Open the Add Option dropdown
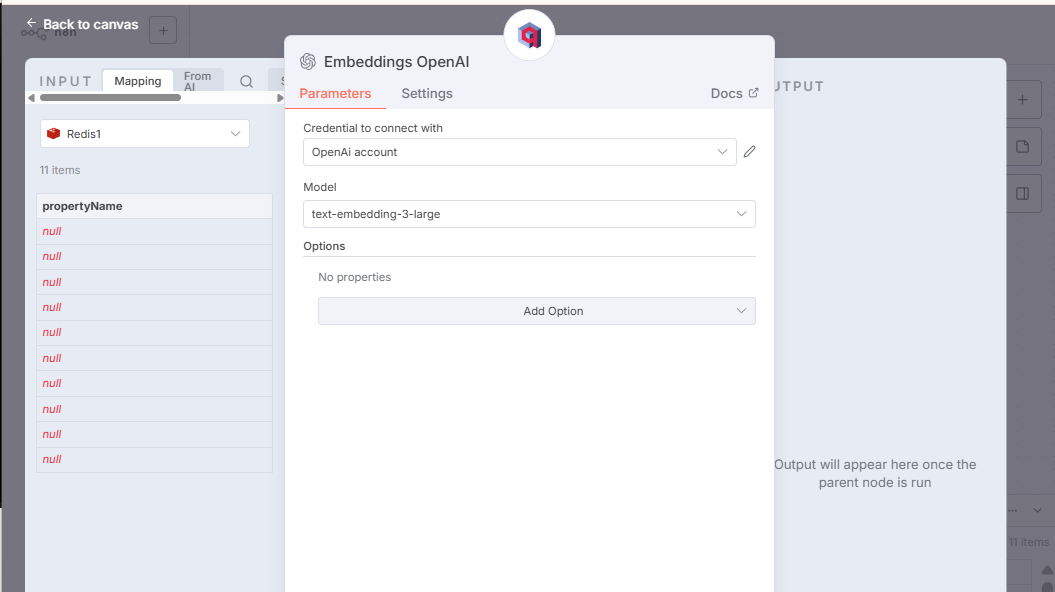Screen dimensions: 1055x592 [x=536, y=311]
